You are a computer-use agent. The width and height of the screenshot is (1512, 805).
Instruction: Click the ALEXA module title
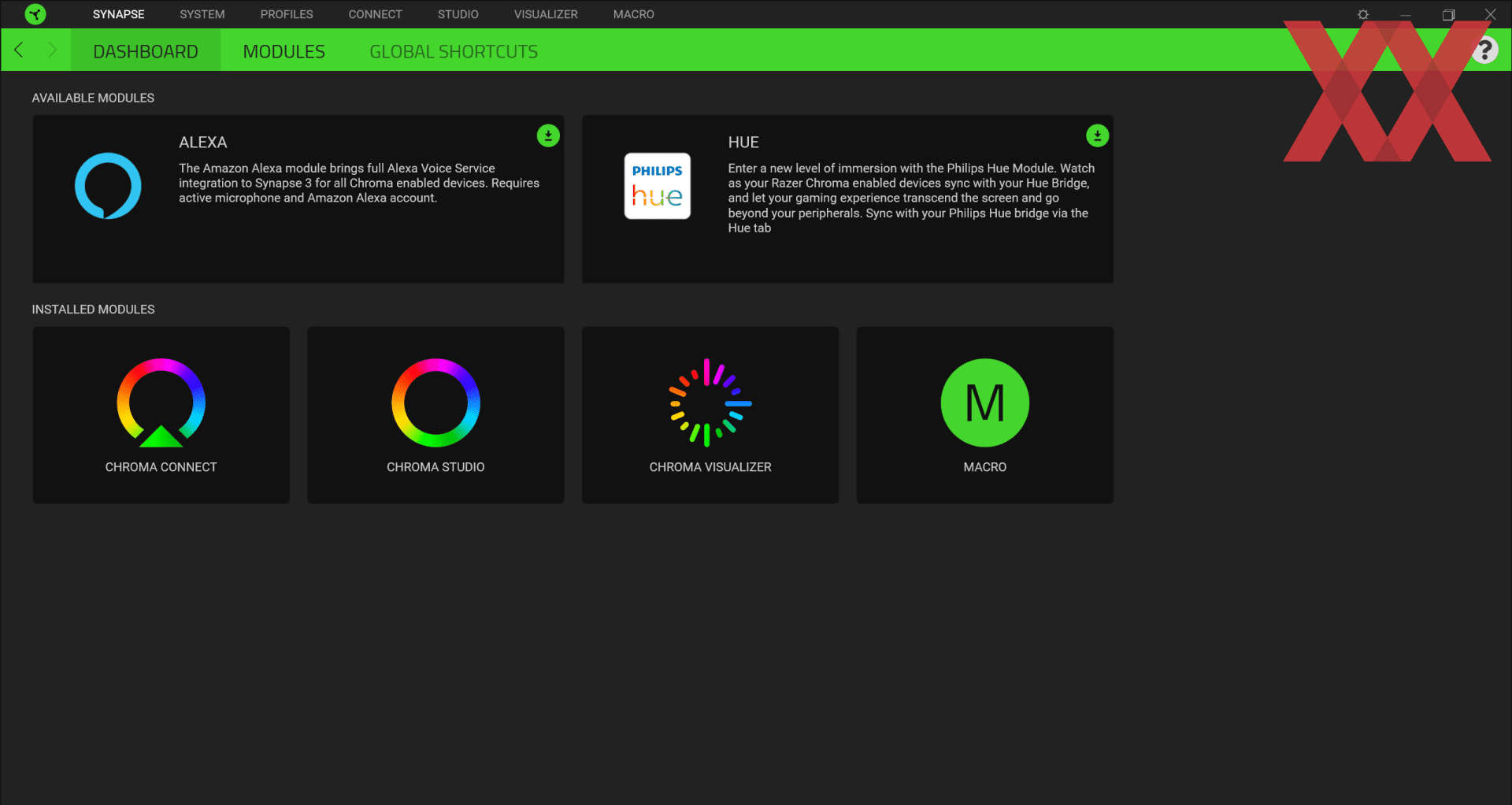(x=202, y=143)
